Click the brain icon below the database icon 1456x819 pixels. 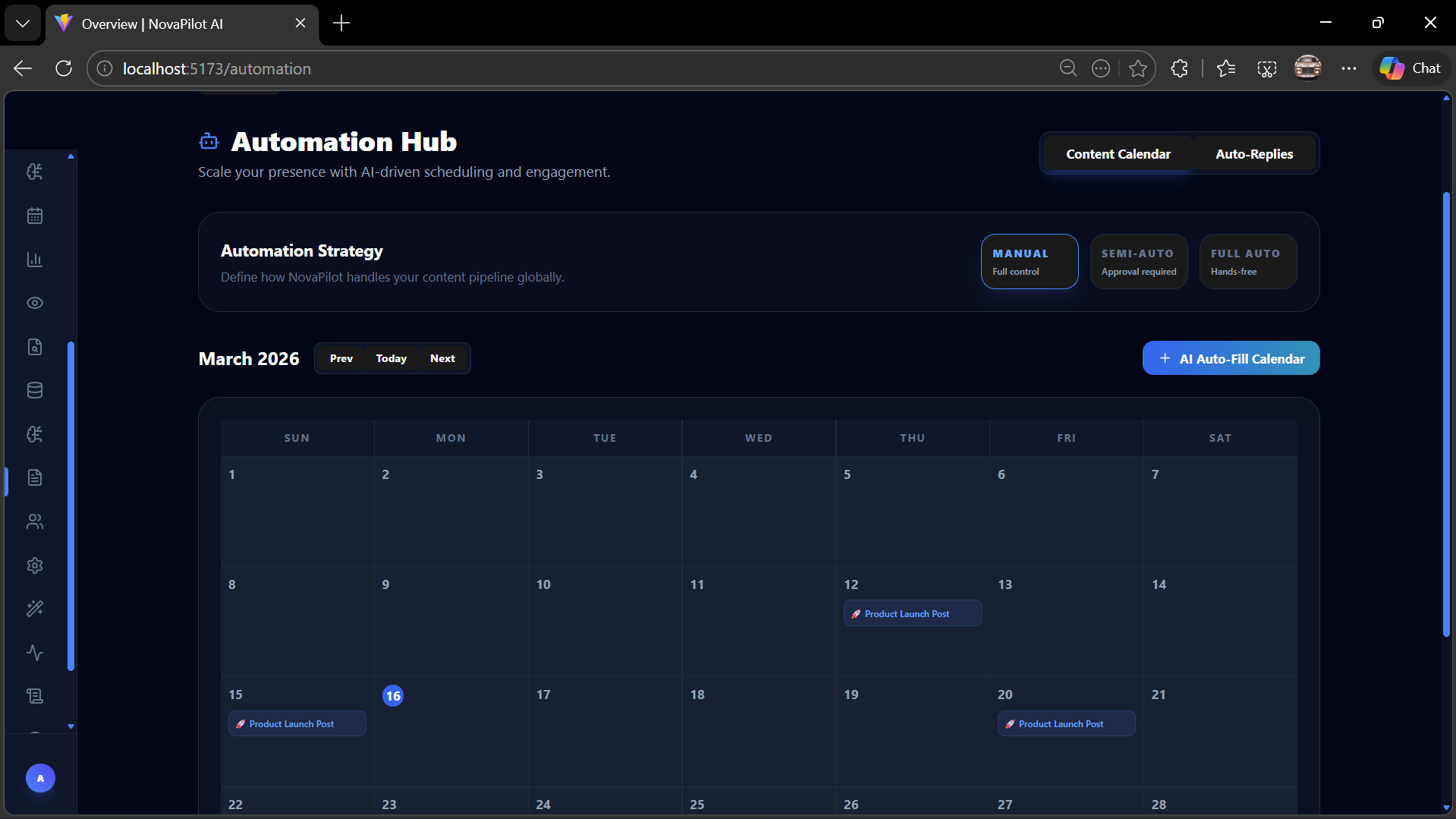35,434
